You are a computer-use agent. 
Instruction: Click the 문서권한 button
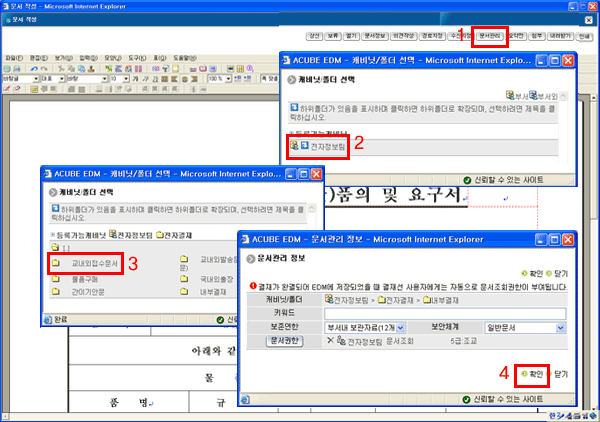tap(284, 341)
